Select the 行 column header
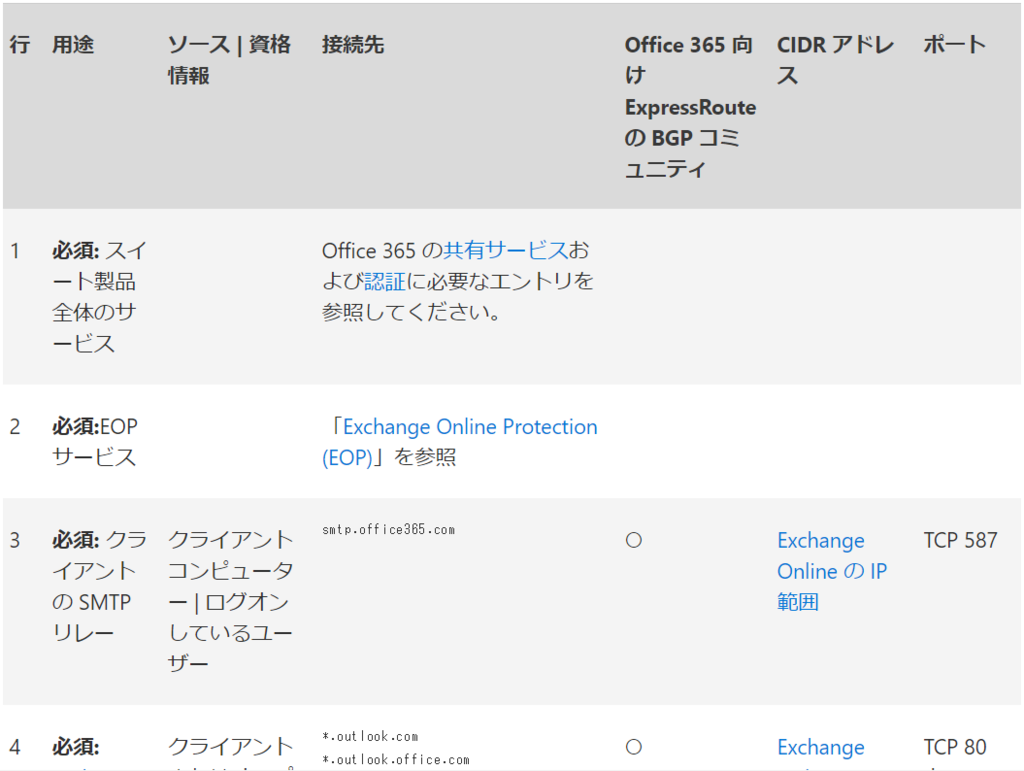 [x=17, y=44]
